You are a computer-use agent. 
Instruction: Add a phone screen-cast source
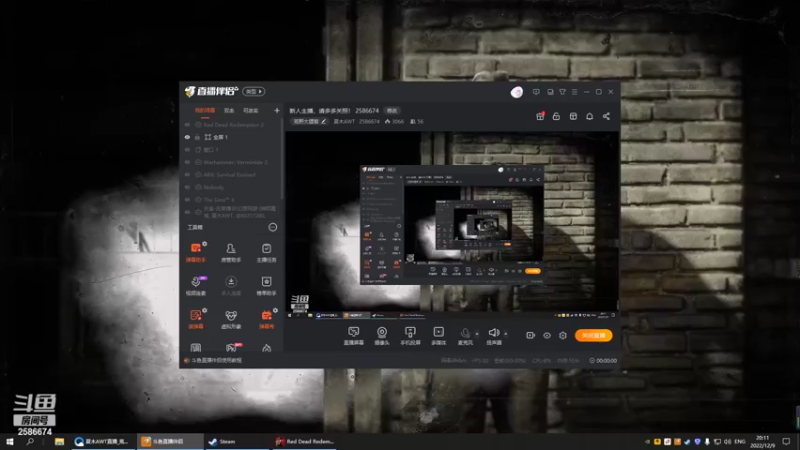click(x=410, y=336)
